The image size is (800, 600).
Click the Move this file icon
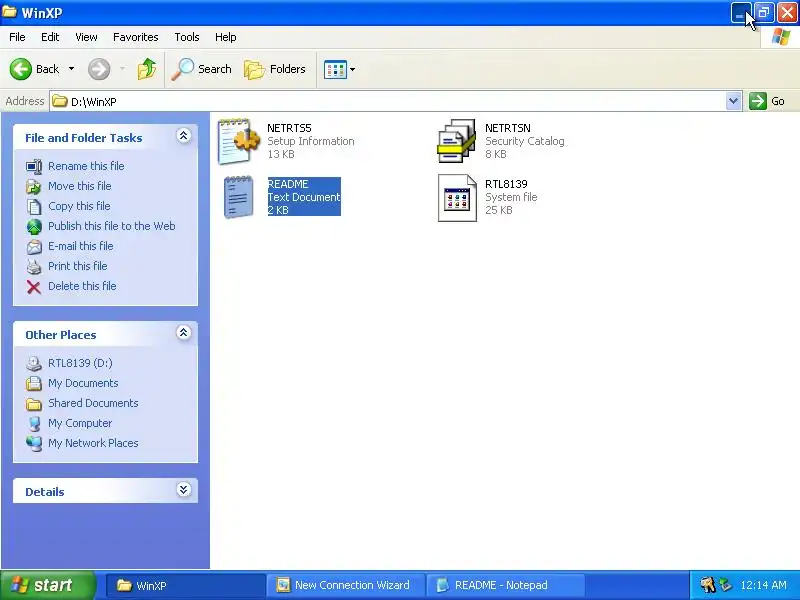click(x=34, y=186)
